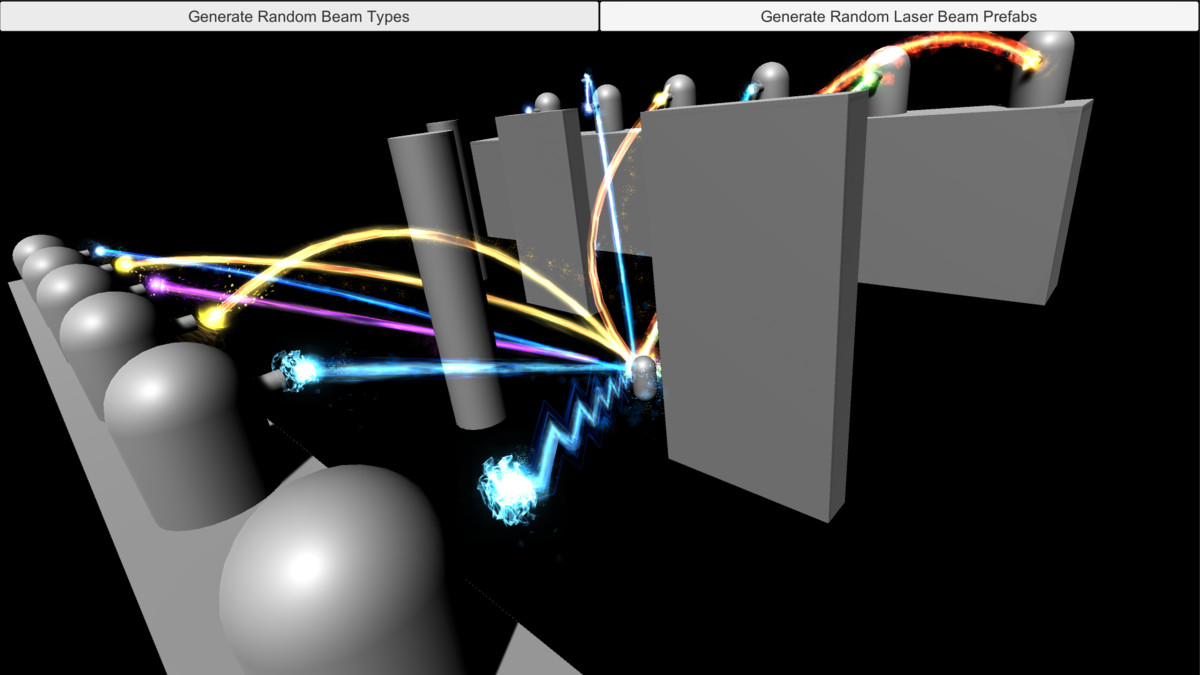Click the large gray wall panel in front
Image resolution: width=1200 pixels, height=675 pixels.
750,300
